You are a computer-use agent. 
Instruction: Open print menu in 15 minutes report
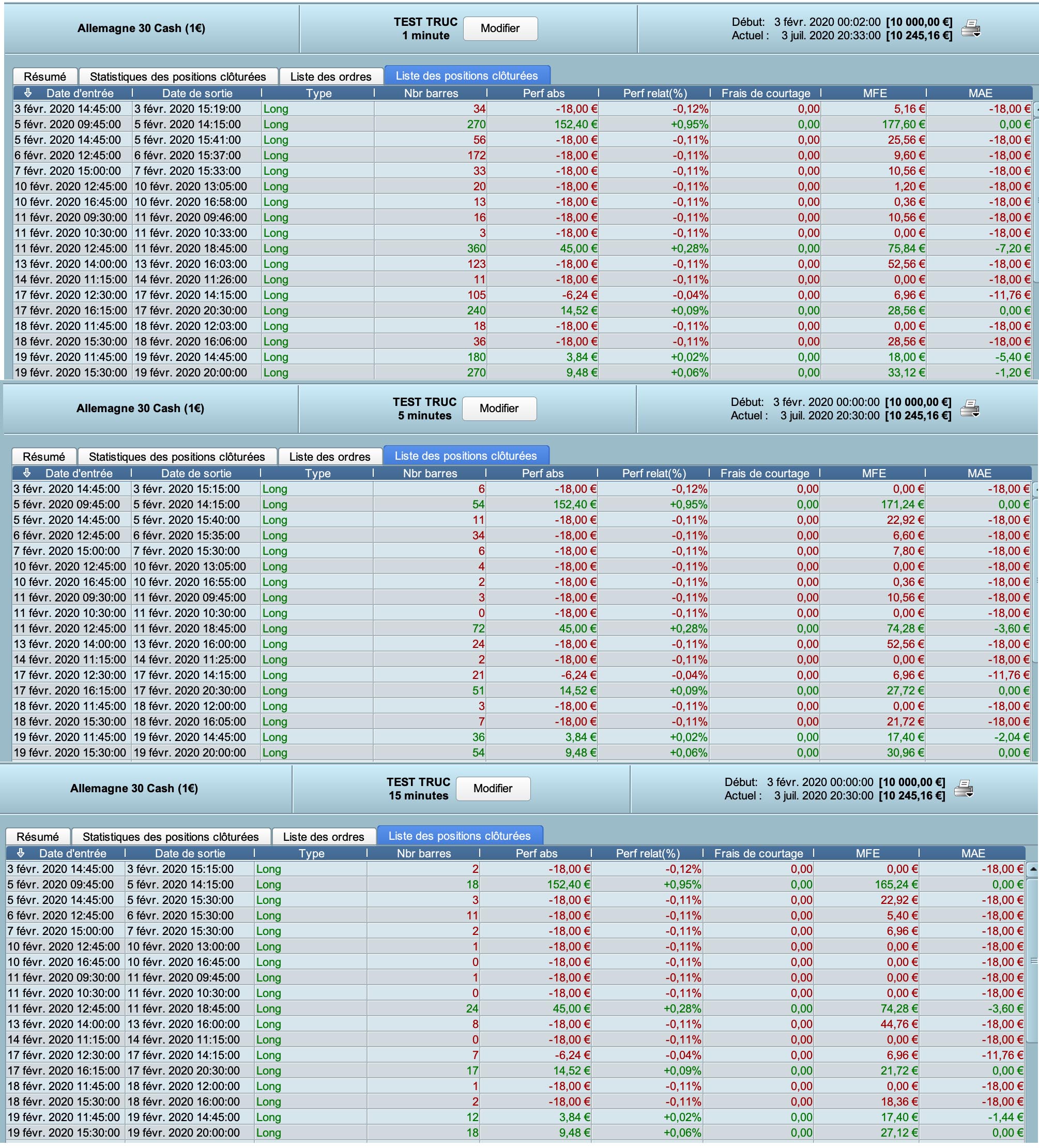point(964,788)
